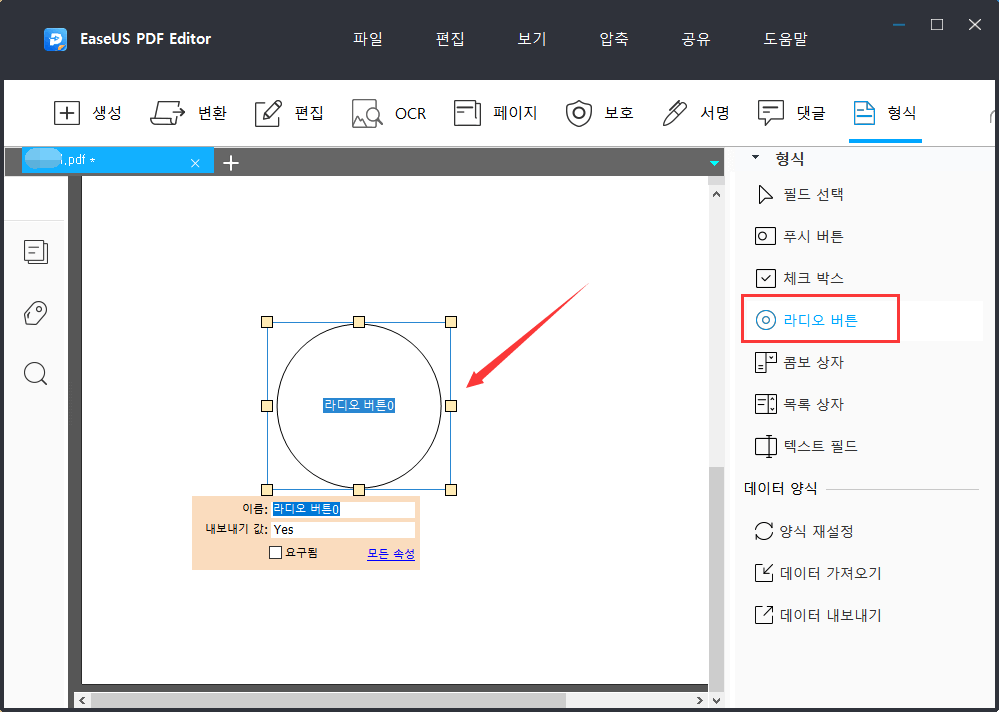
Task: Enable the 요구됨 checkbox
Action: point(276,553)
